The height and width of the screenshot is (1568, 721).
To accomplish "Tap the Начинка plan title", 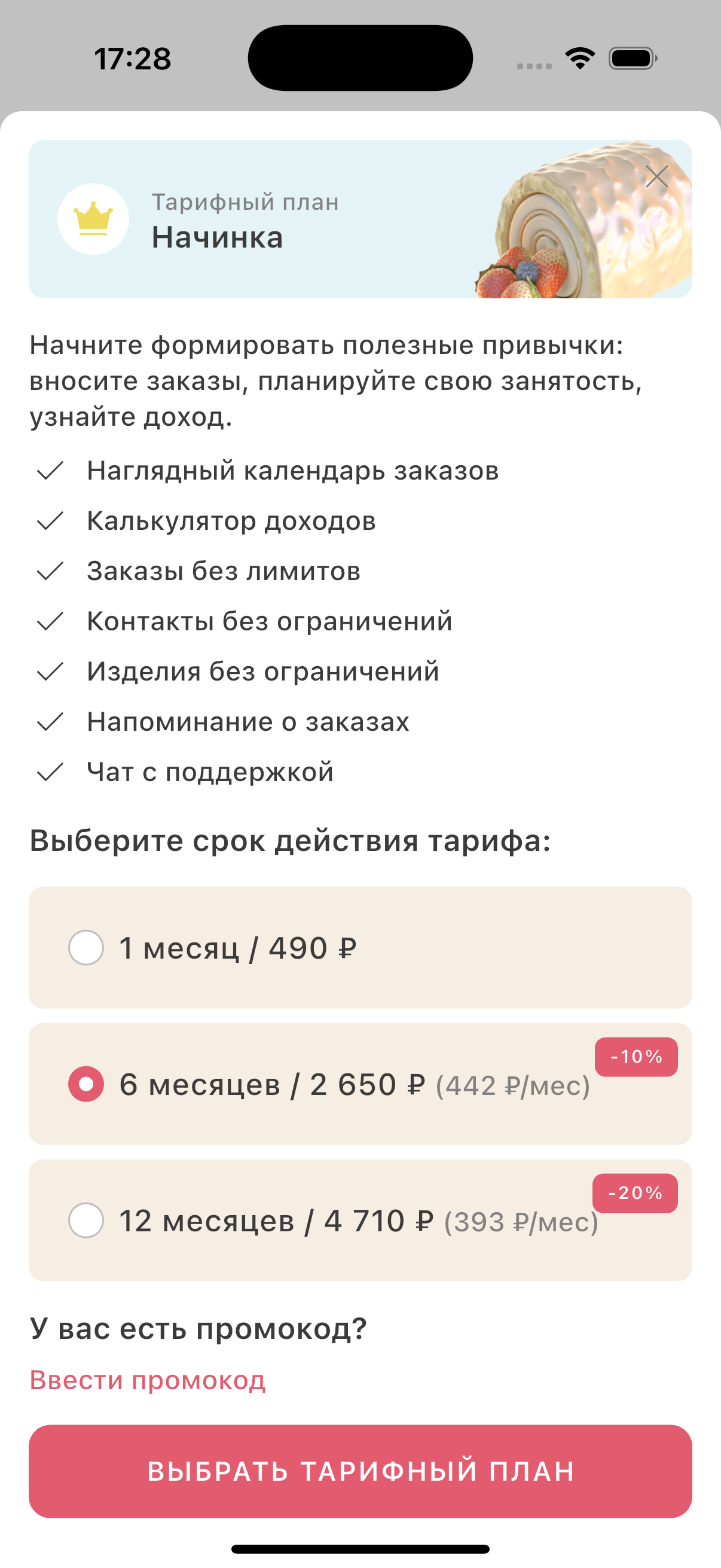I will pyautogui.click(x=217, y=237).
